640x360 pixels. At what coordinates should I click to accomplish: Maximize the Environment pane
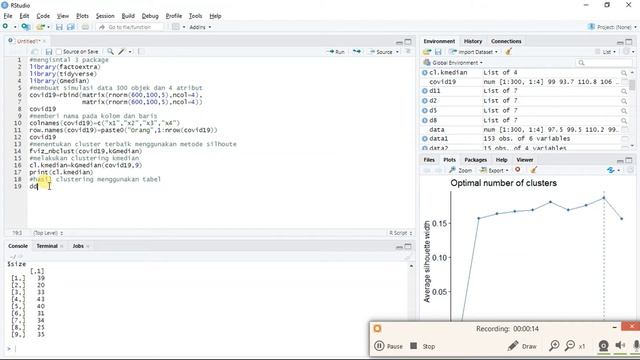point(629,42)
